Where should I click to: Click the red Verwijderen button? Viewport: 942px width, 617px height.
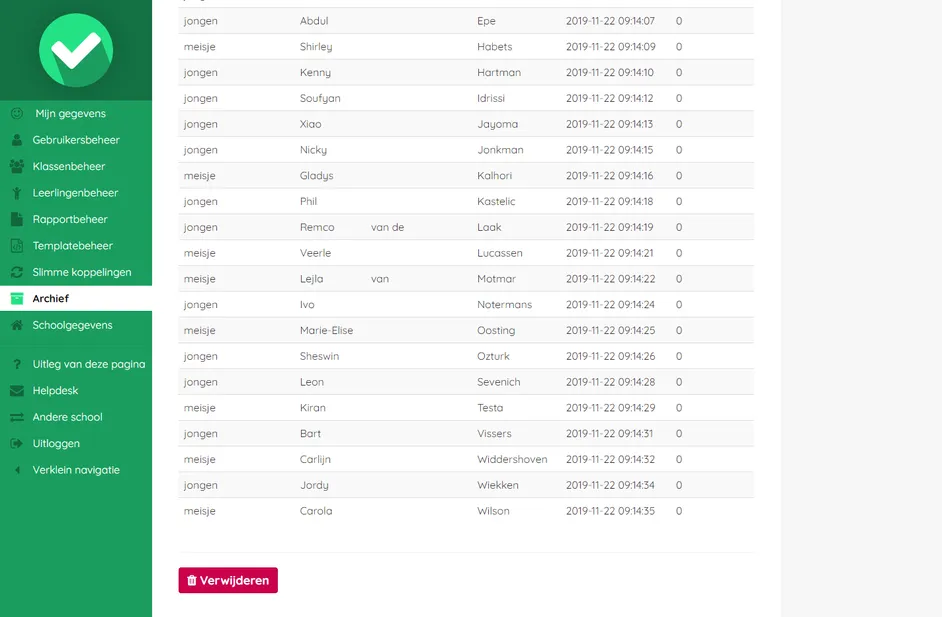click(x=228, y=580)
